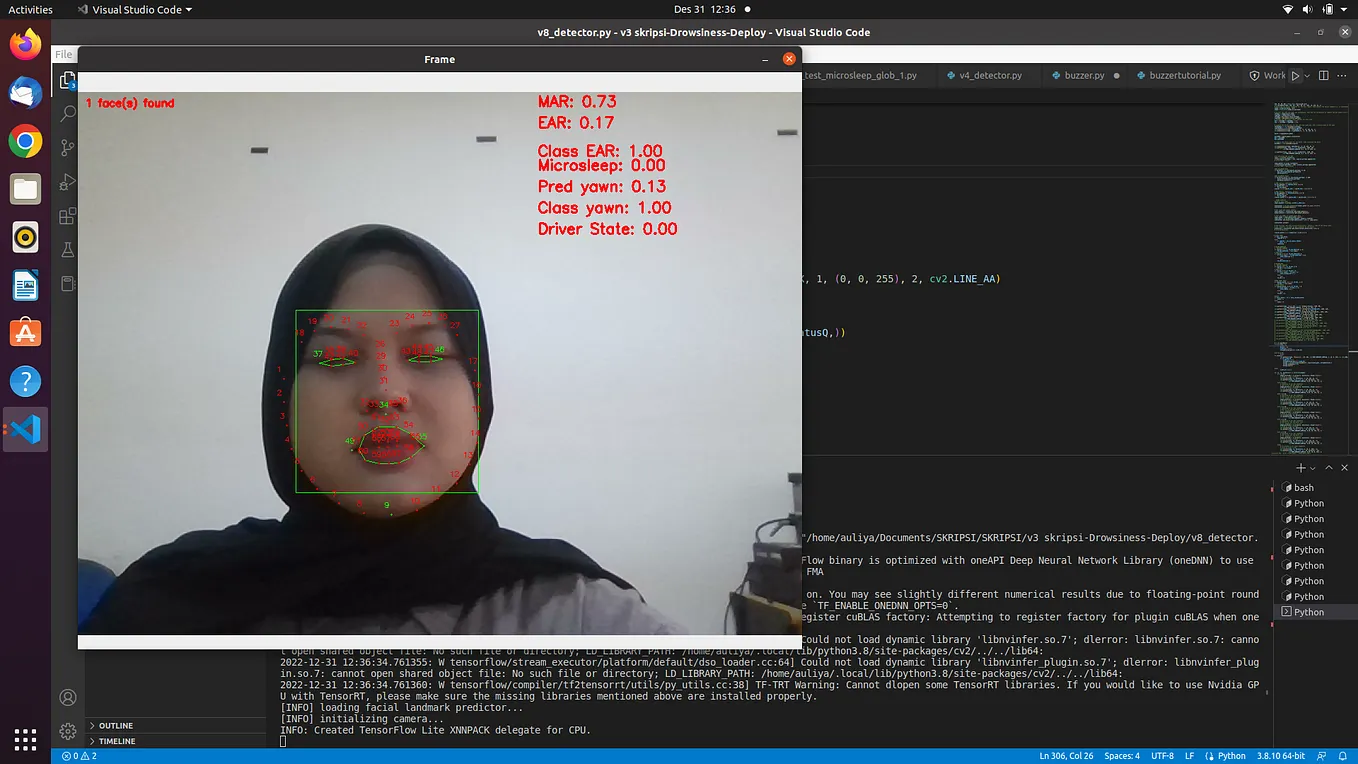Open the run button dropdown chevron
Image resolution: width=1358 pixels, height=764 pixels.
[x=1308, y=75]
